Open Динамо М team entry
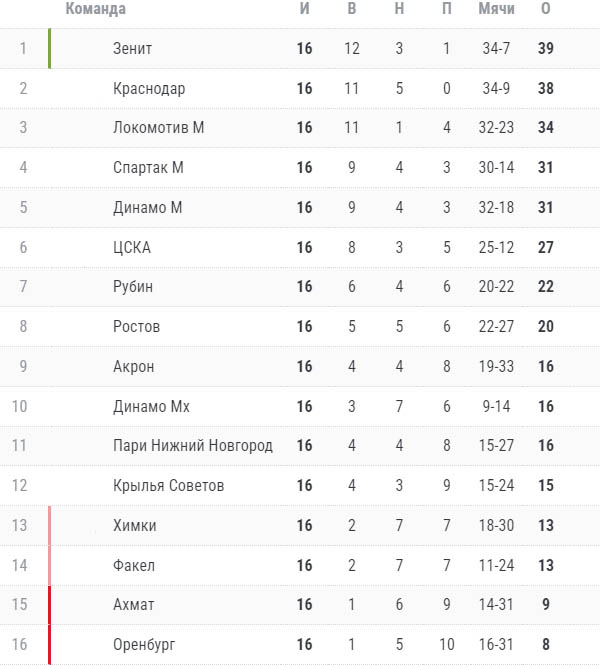Image resolution: width=600 pixels, height=667 pixels. 147,208
